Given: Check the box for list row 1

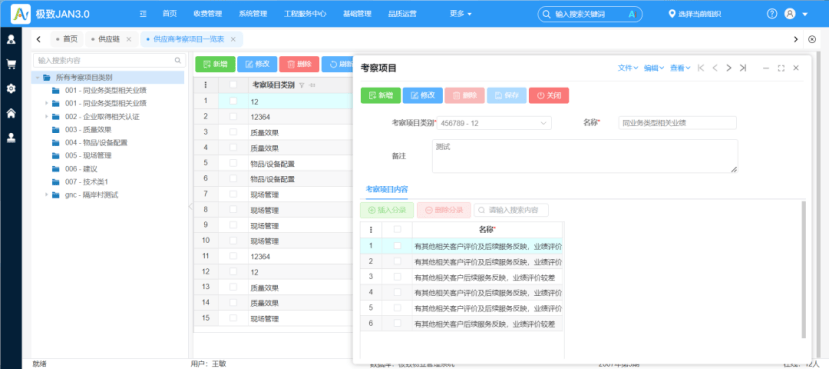Looking at the screenshot, I should (x=233, y=101).
